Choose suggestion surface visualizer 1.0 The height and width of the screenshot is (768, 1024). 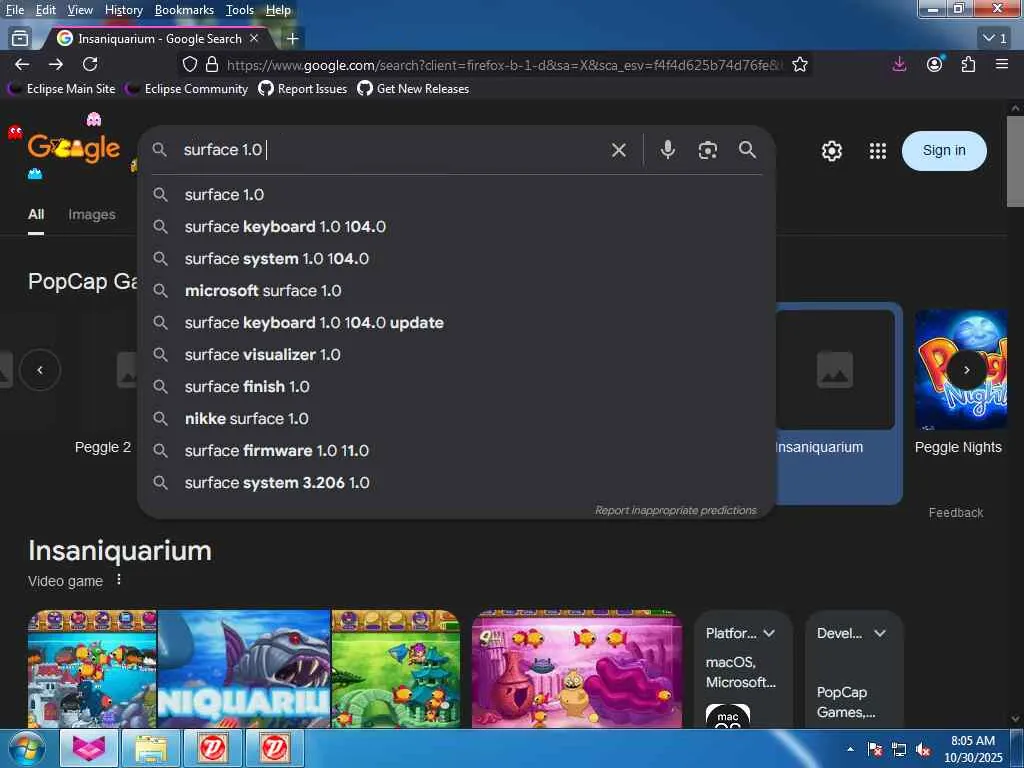pos(456,355)
